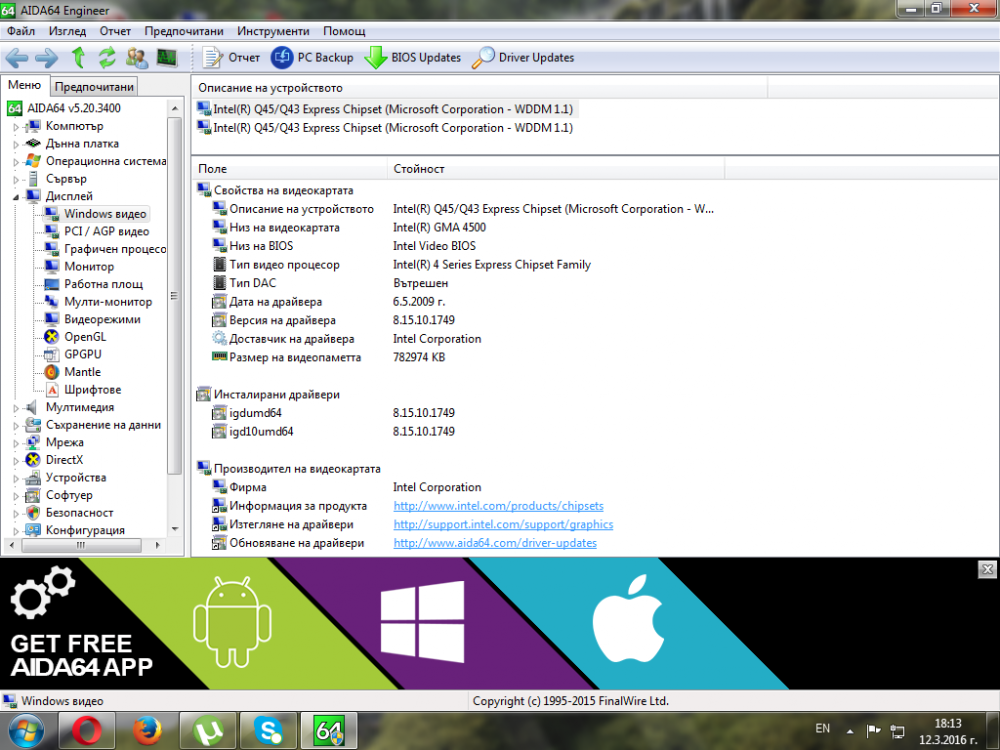The image size is (1000, 750).
Task: Open Графичен процесор page
Action: 114,249
